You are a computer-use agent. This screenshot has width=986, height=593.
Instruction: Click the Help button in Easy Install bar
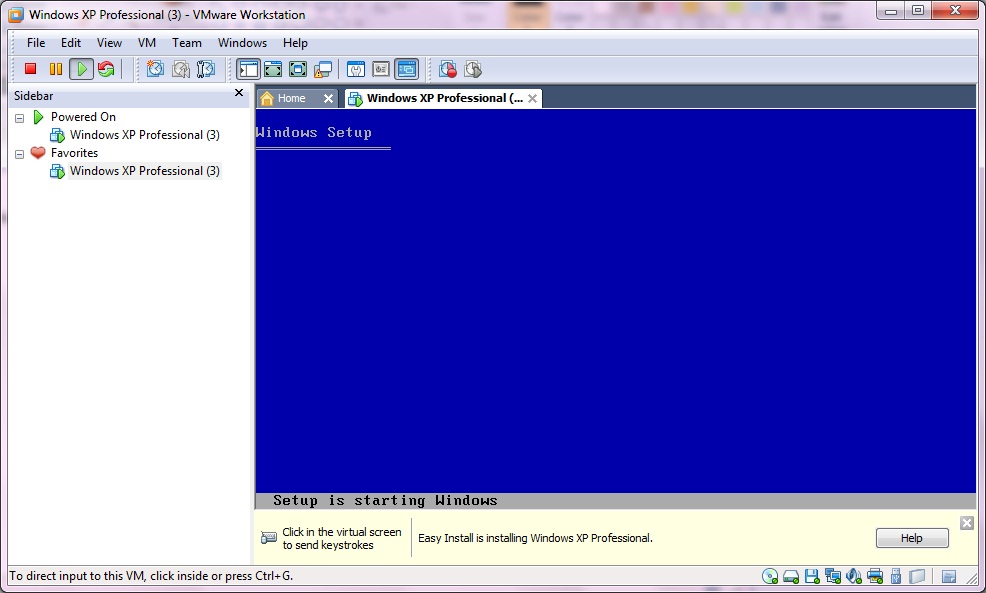coord(912,538)
